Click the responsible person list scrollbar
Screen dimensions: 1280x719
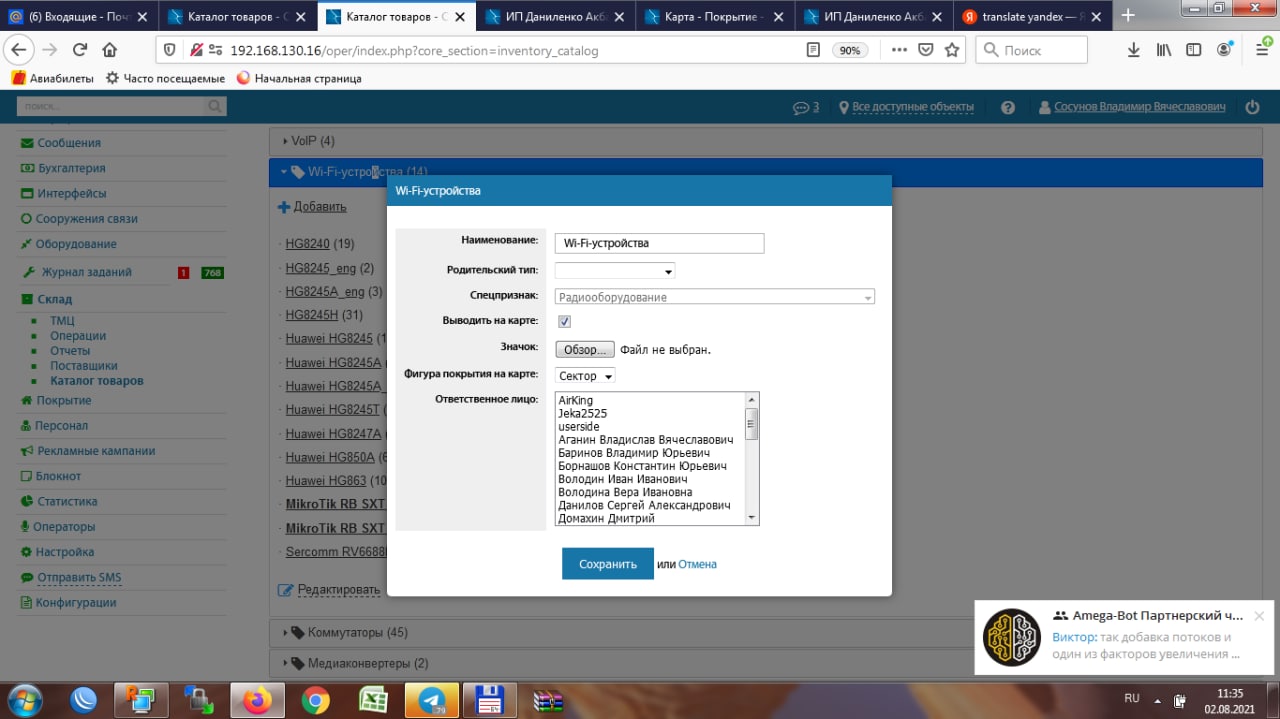tap(752, 458)
